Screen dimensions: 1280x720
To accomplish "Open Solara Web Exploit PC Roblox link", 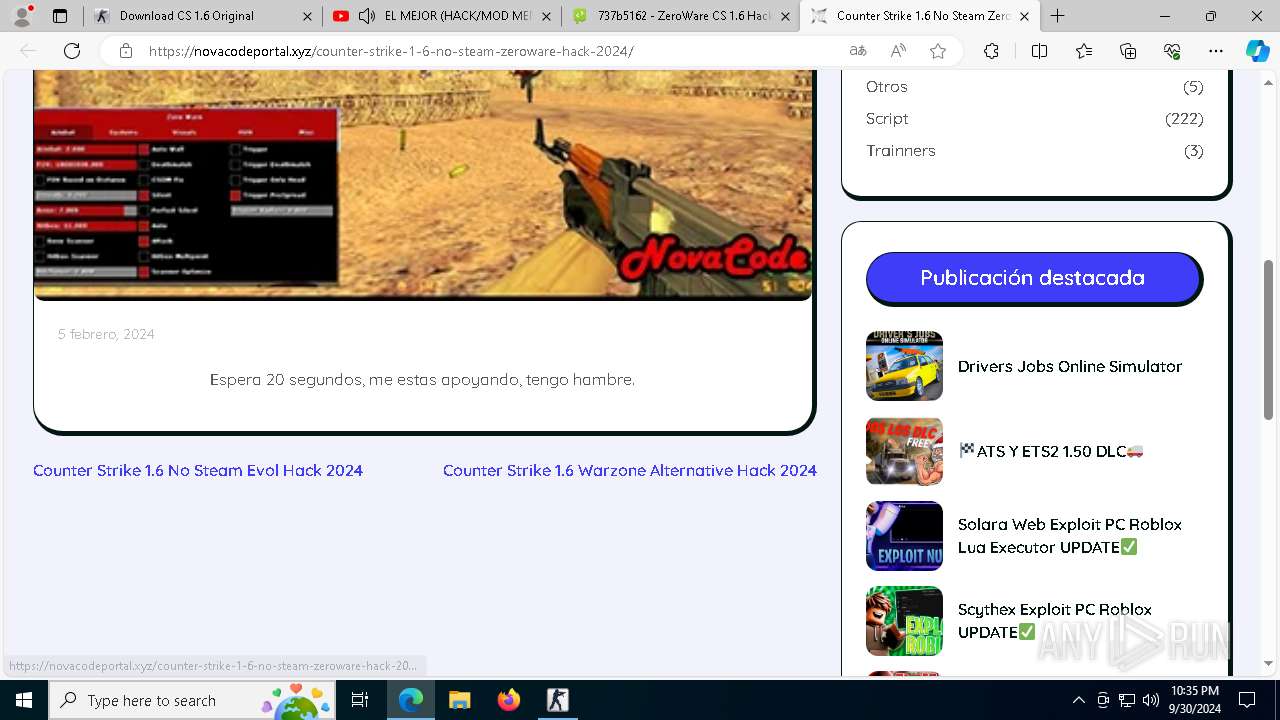I will click(1070, 536).
